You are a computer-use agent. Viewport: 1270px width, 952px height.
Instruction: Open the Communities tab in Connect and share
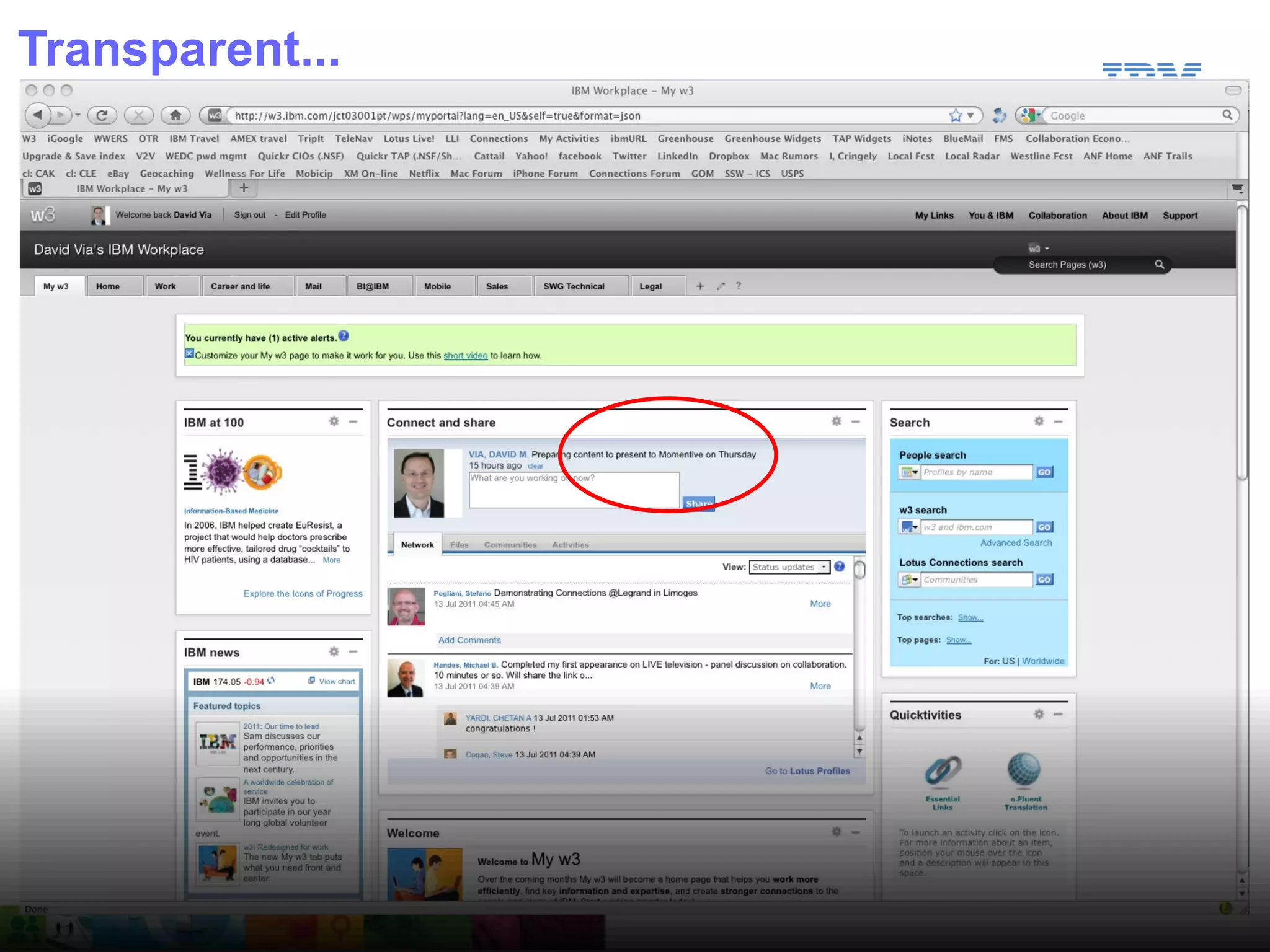[510, 545]
